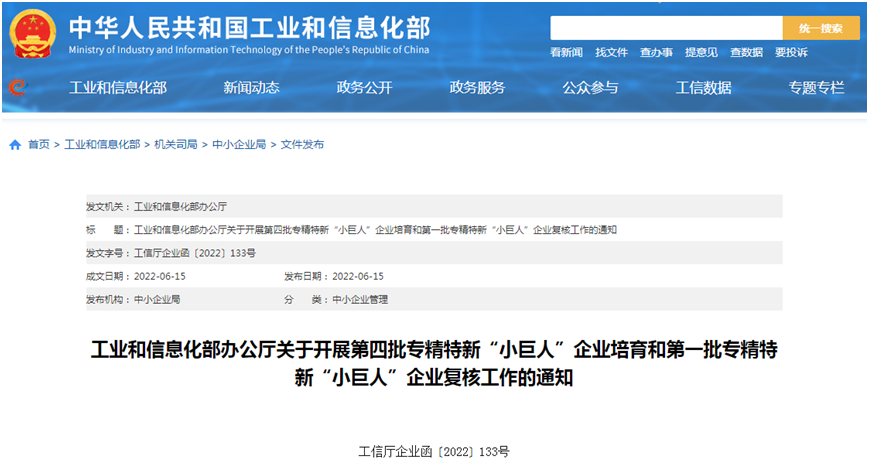Go to 中小企业局 in breadcrumb
The height and width of the screenshot is (475, 869).
coord(239,145)
